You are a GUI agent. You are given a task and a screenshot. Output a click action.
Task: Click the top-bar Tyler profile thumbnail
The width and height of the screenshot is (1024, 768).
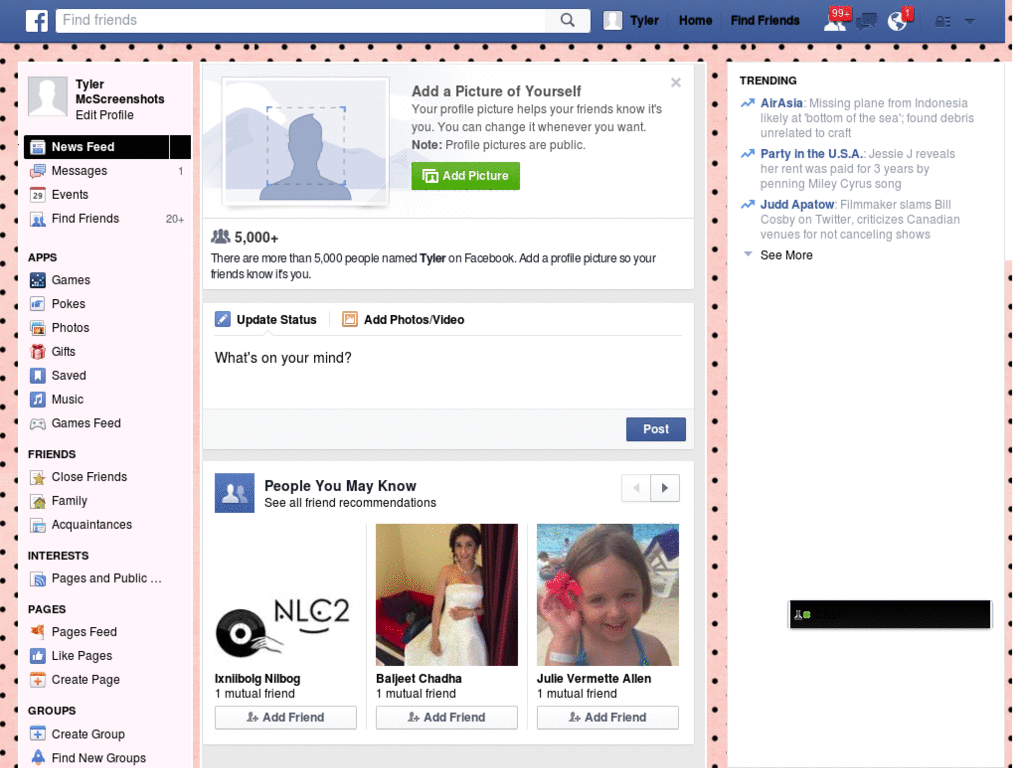pyautogui.click(x=613, y=21)
